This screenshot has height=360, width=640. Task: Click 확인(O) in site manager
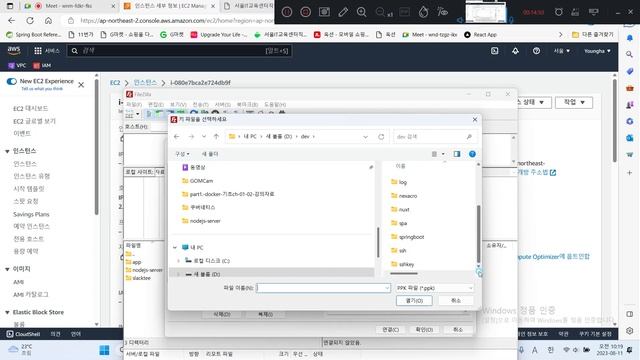pos(424,329)
